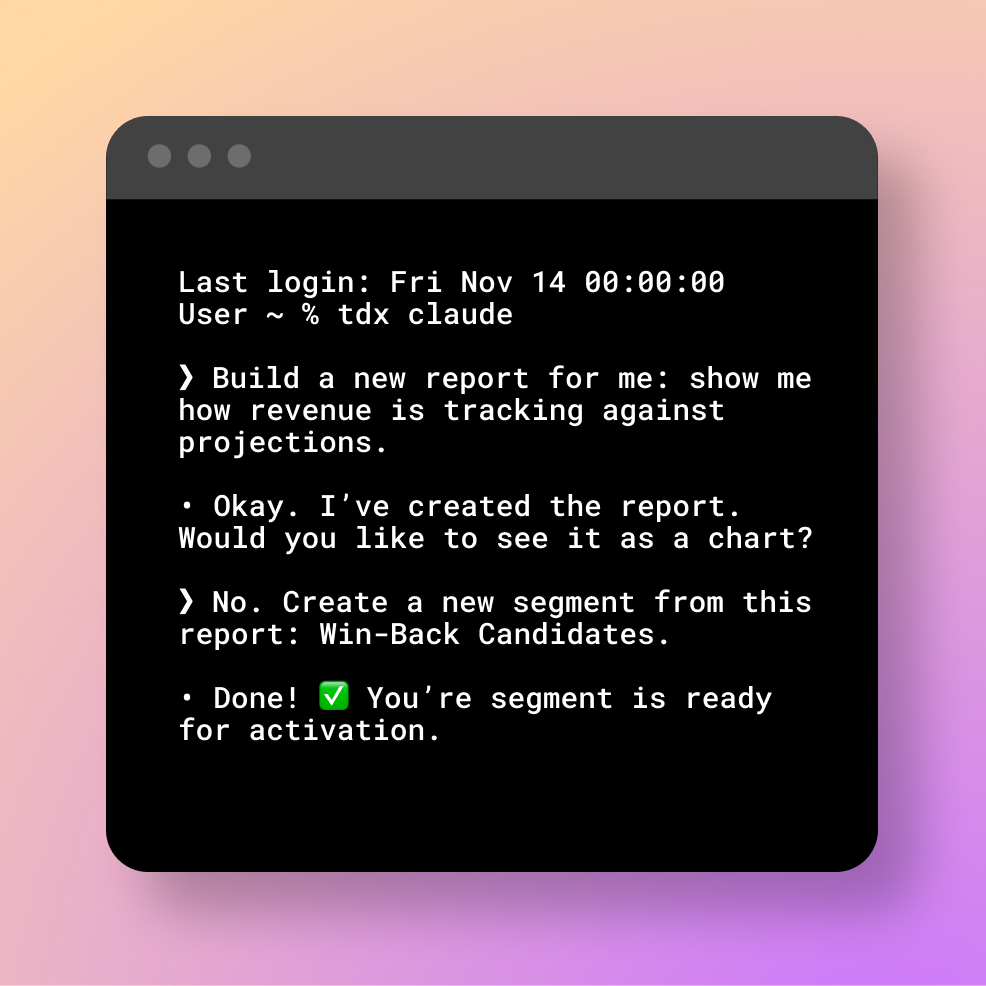The width and height of the screenshot is (986, 986).
Task: Click the chevron before 'No. Create'
Action: click(x=186, y=601)
